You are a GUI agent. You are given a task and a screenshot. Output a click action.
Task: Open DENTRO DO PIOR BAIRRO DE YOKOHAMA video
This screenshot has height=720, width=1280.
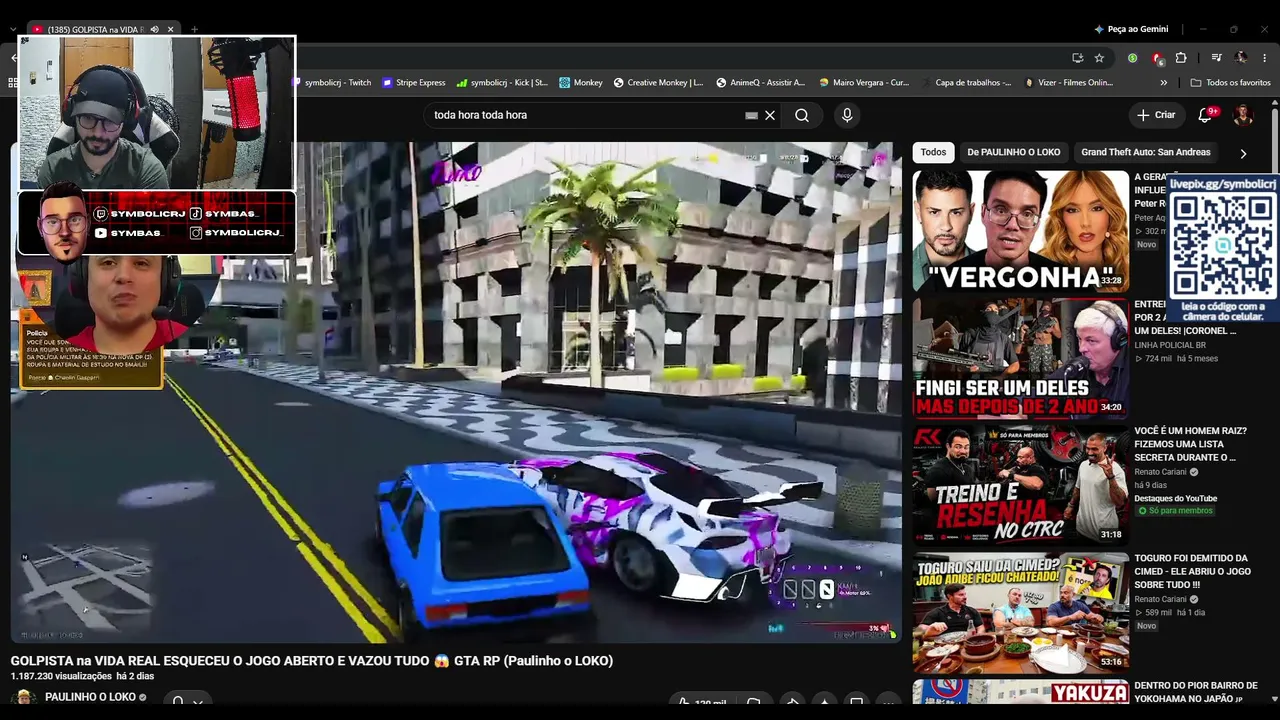pyautogui.click(x=1196, y=692)
